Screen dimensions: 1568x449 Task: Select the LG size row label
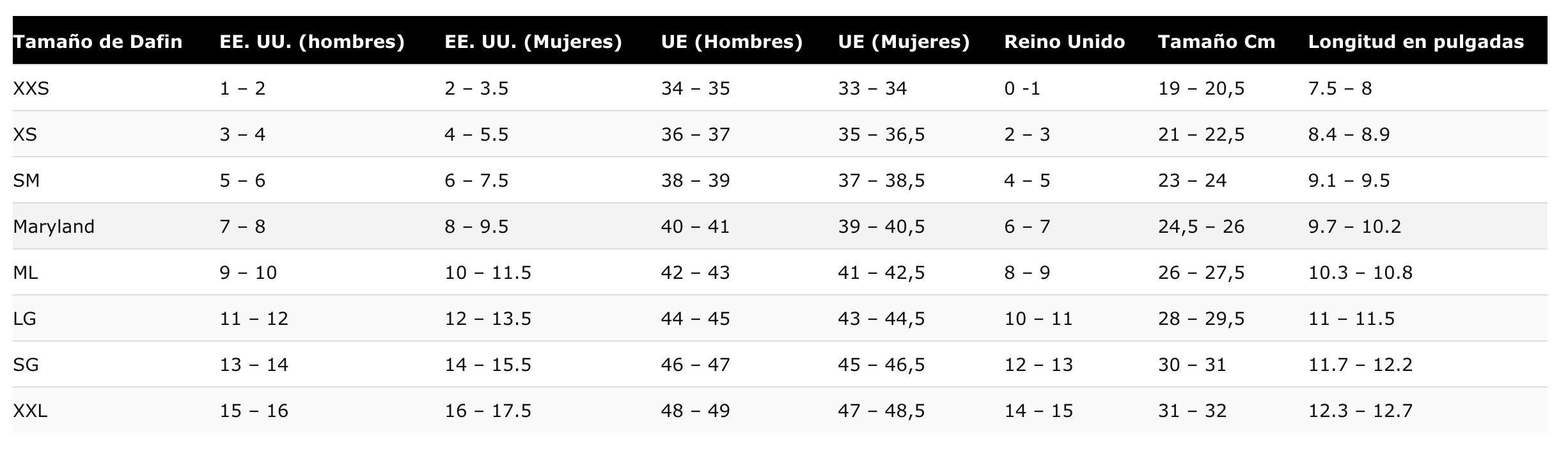[x=24, y=319]
